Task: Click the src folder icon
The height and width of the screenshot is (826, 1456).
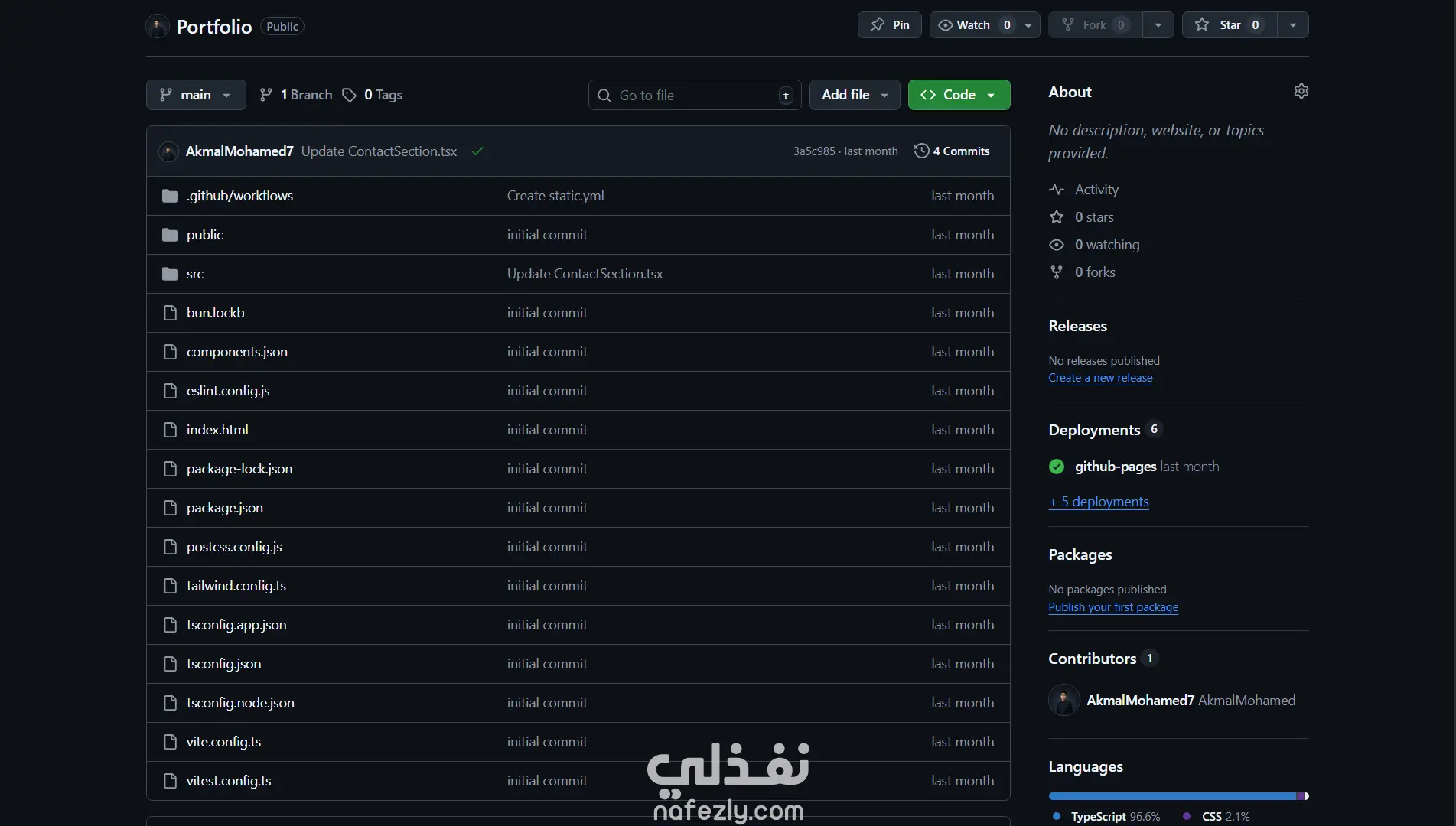Action: click(x=170, y=275)
